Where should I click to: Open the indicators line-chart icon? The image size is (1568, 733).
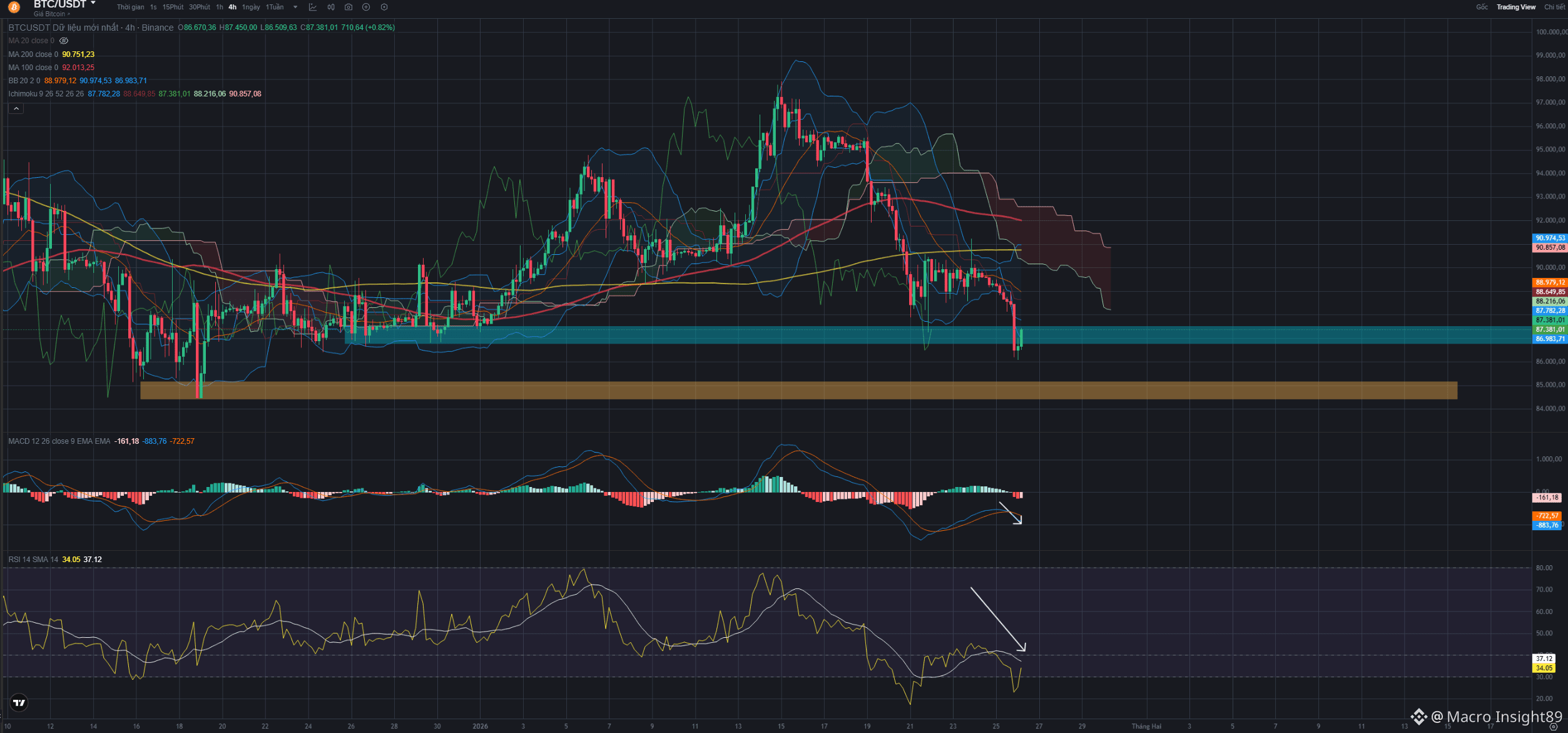(x=313, y=7)
